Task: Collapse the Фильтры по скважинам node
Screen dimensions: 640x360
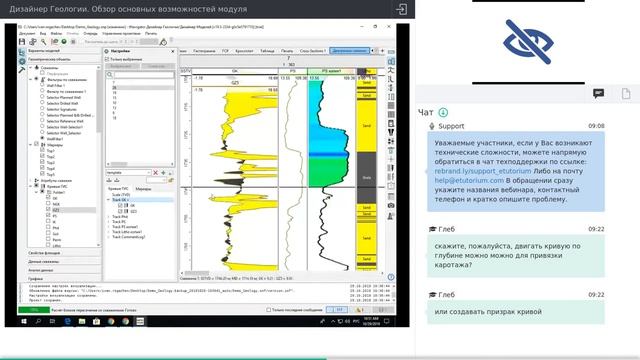Action: point(31,80)
